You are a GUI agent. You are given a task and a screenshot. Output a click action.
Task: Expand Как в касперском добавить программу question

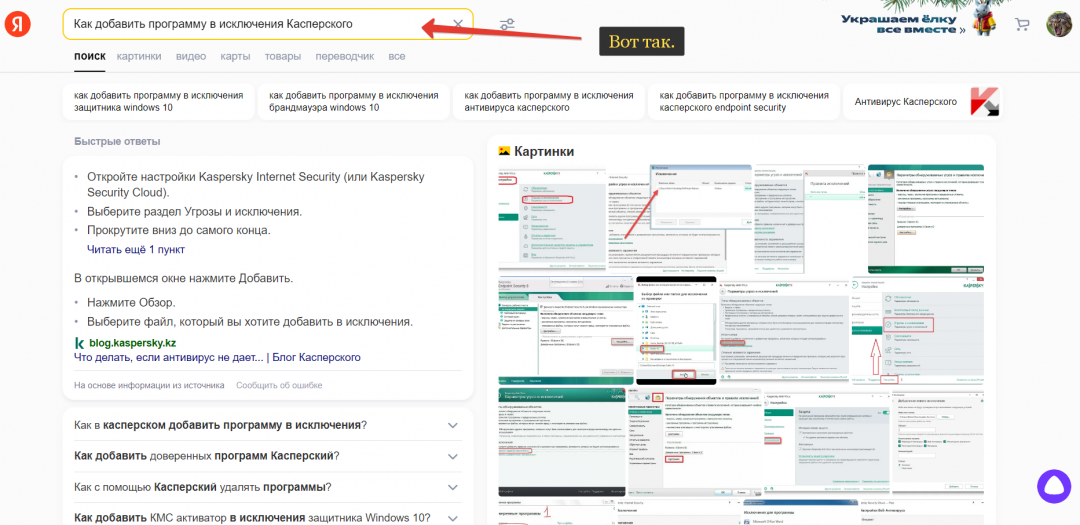(x=268, y=424)
